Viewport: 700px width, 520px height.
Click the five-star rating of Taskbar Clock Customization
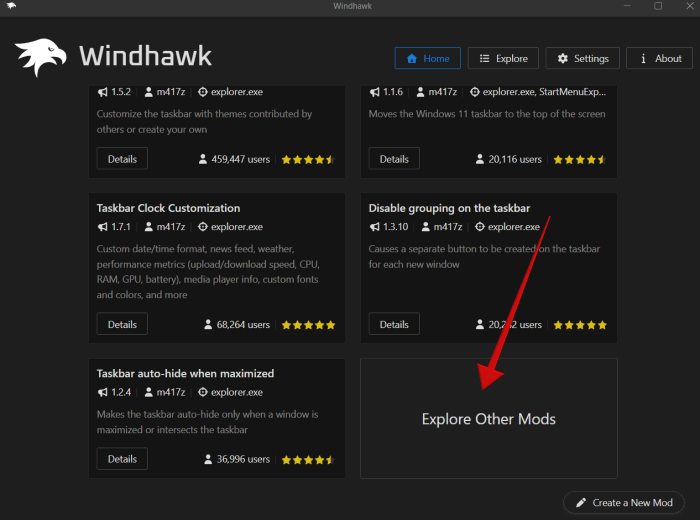[x=308, y=325]
